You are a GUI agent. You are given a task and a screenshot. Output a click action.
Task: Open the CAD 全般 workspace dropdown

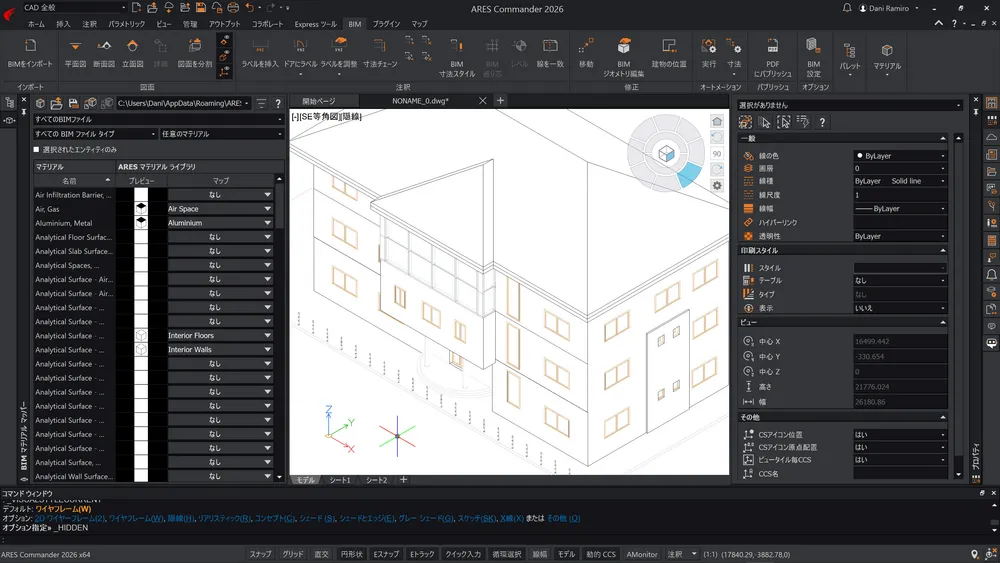[x=74, y=8]
